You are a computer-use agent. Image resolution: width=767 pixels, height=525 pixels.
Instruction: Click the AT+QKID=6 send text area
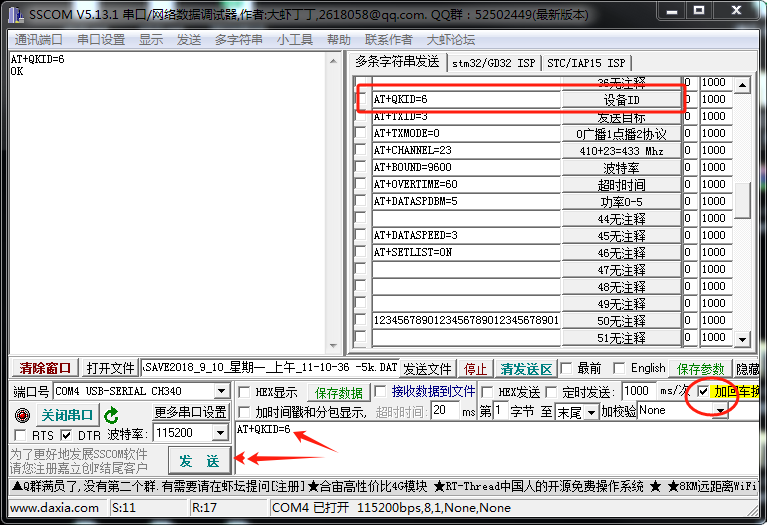tap(496, 448)
